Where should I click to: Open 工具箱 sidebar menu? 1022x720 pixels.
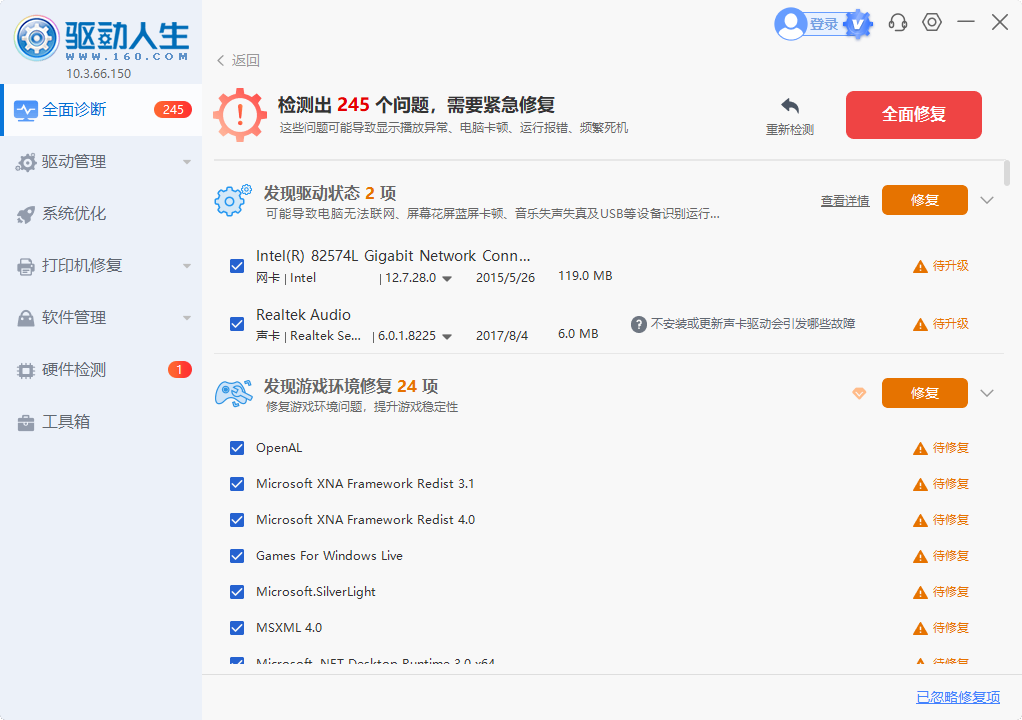[x=101, y=422]
